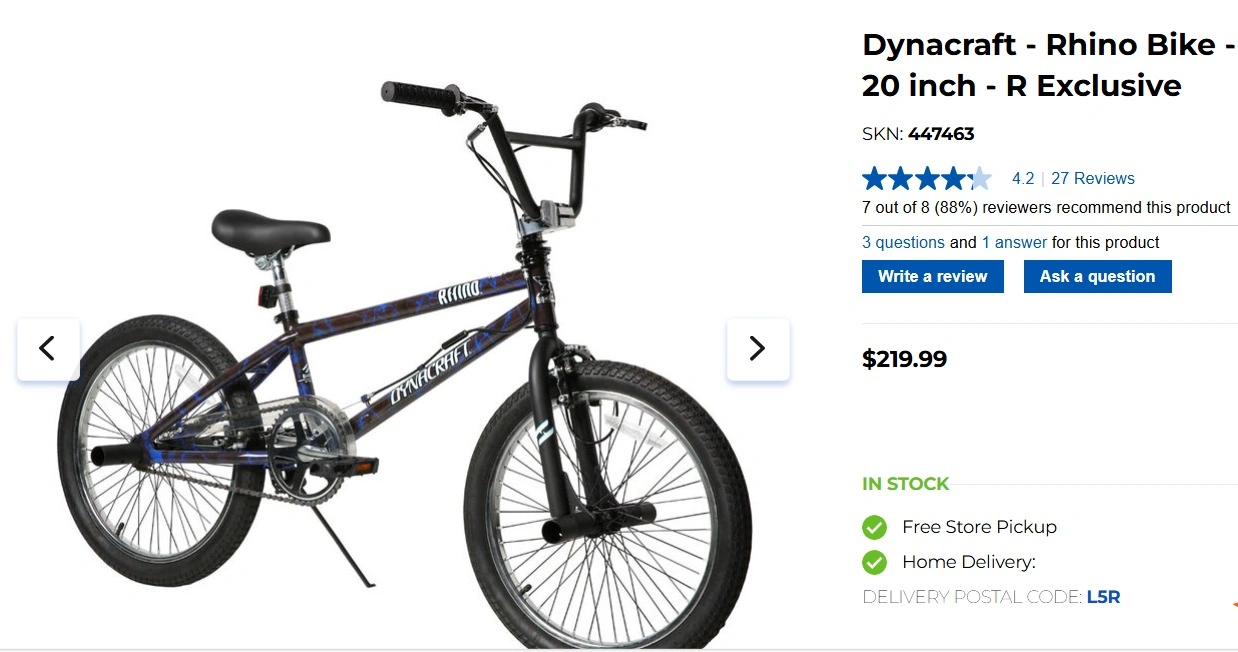Click the green checkmark beside Home Delivery
1238x652 pixels.
point(874,562)
